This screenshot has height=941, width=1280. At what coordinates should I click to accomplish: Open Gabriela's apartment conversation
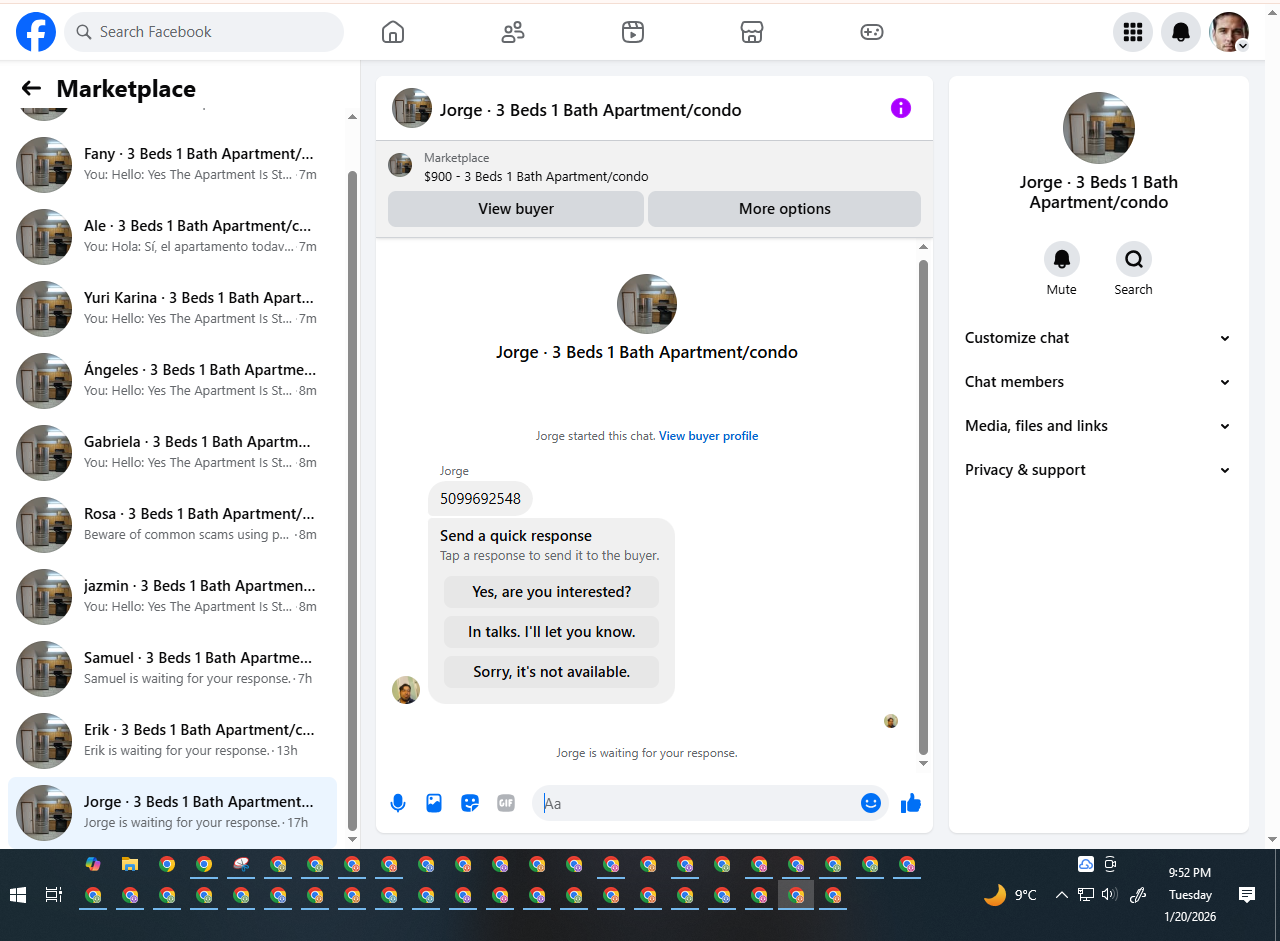[x=172, y=452]
